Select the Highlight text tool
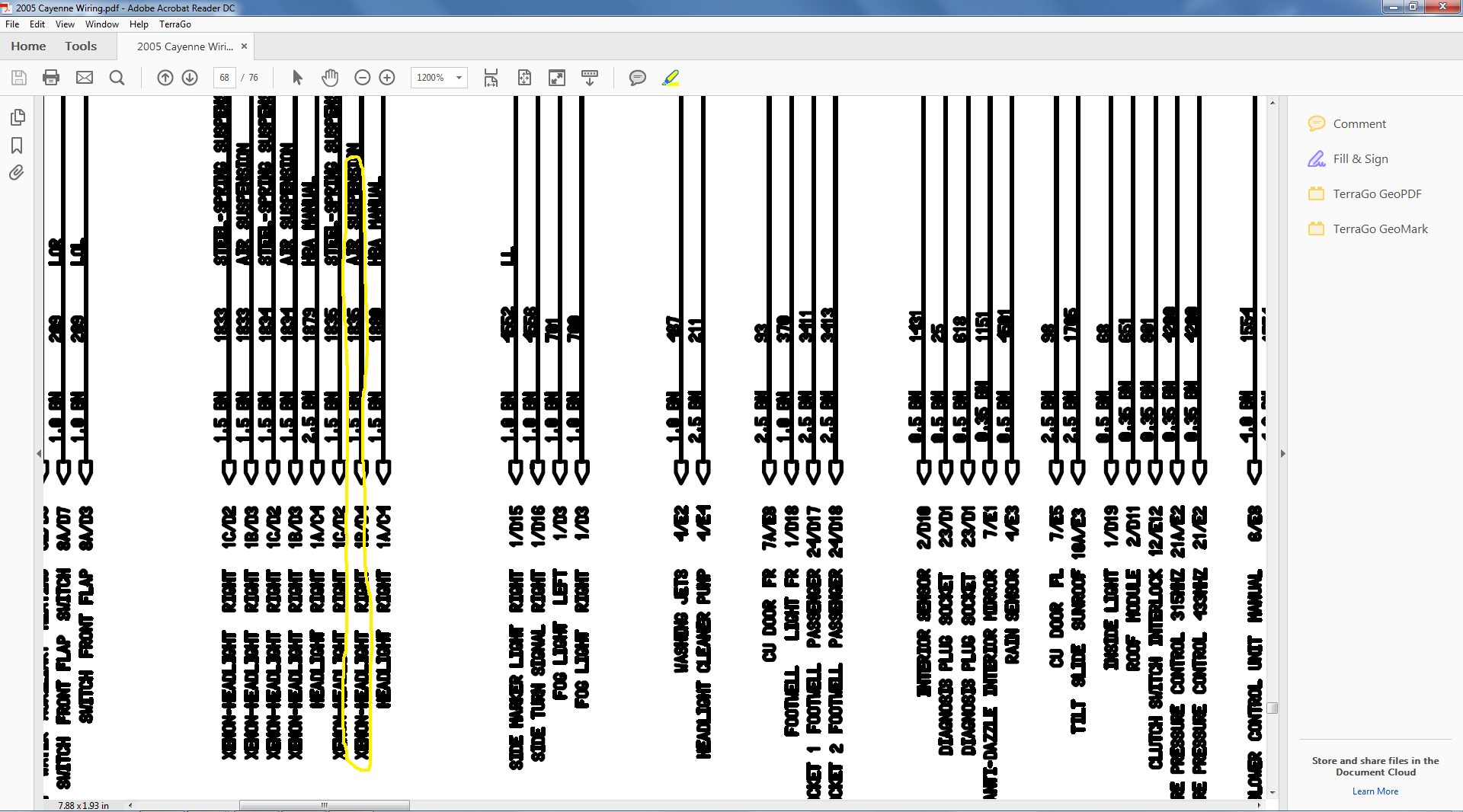This screenshot has width=1463, height=812. point(671,78)
